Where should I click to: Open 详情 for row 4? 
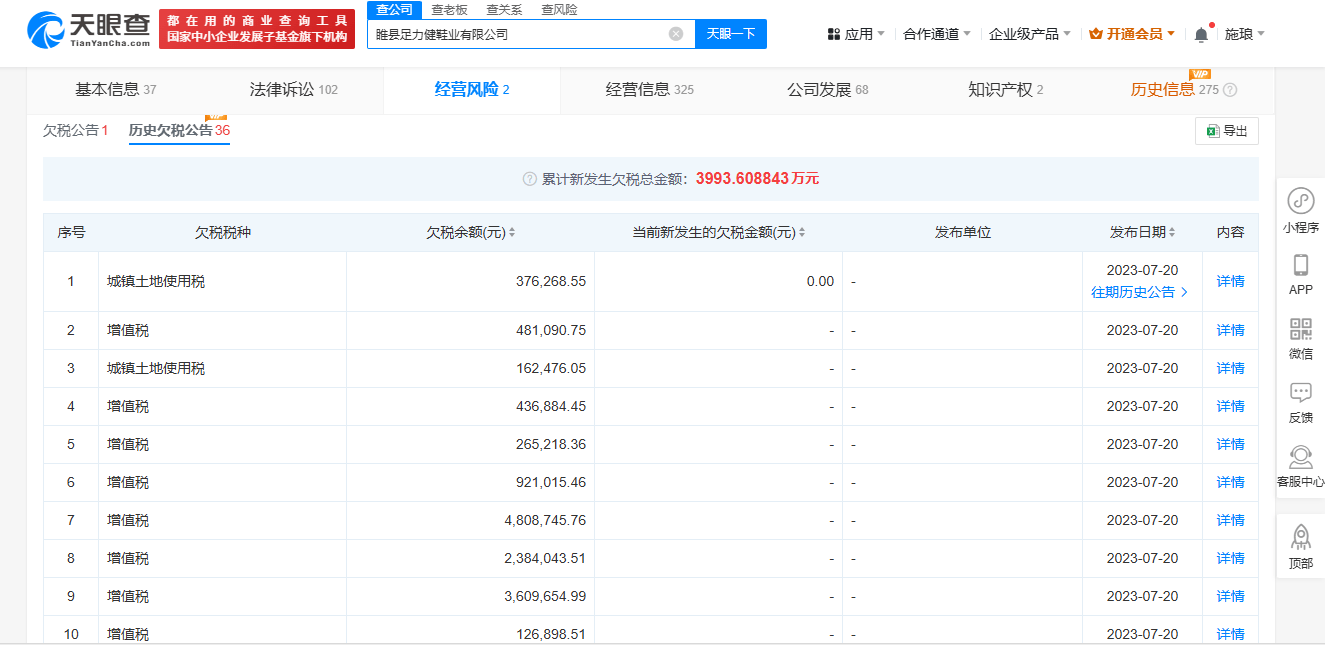tap(1230, 406)
